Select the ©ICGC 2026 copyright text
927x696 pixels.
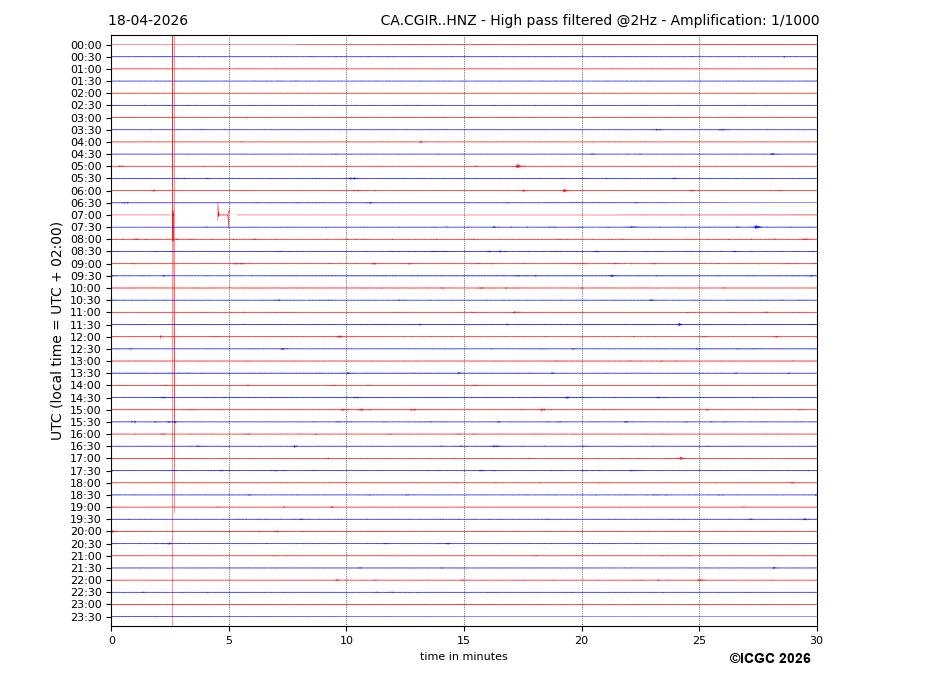tap(769, 659)
